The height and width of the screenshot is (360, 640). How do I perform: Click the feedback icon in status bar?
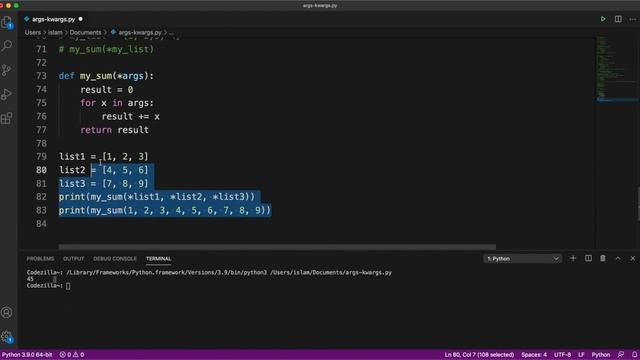coord(621,355)
